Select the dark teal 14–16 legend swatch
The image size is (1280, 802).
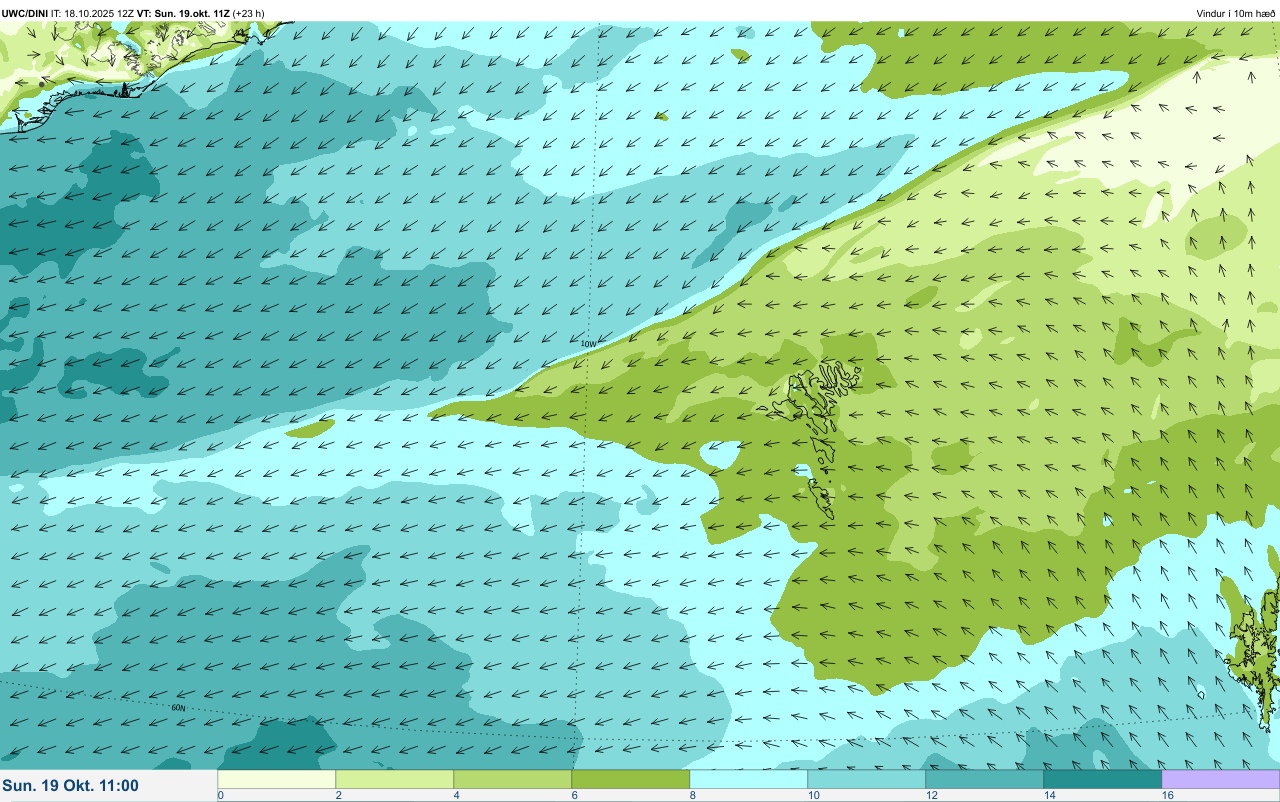(1103, 779)
